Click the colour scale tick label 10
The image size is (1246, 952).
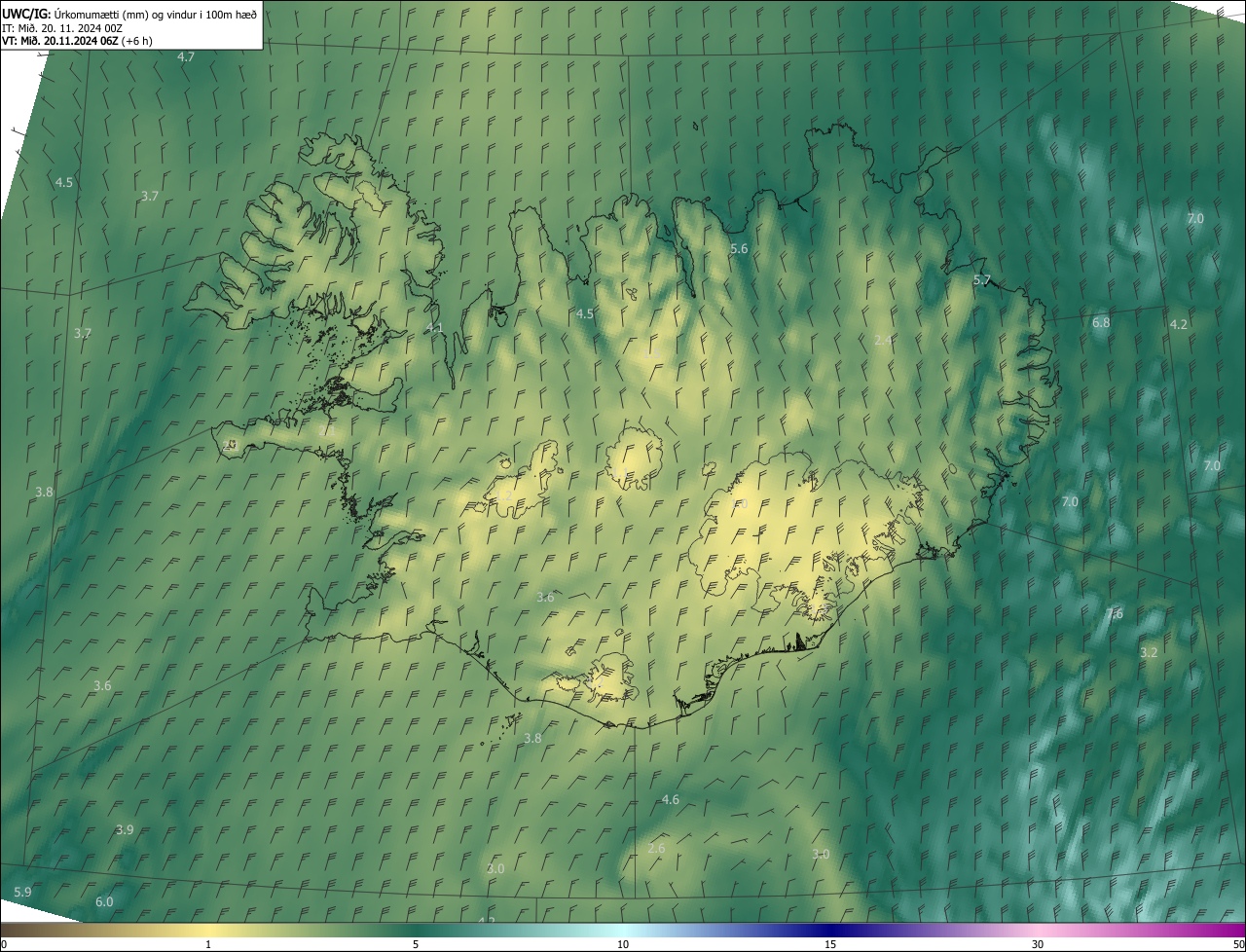coord(623,945)
